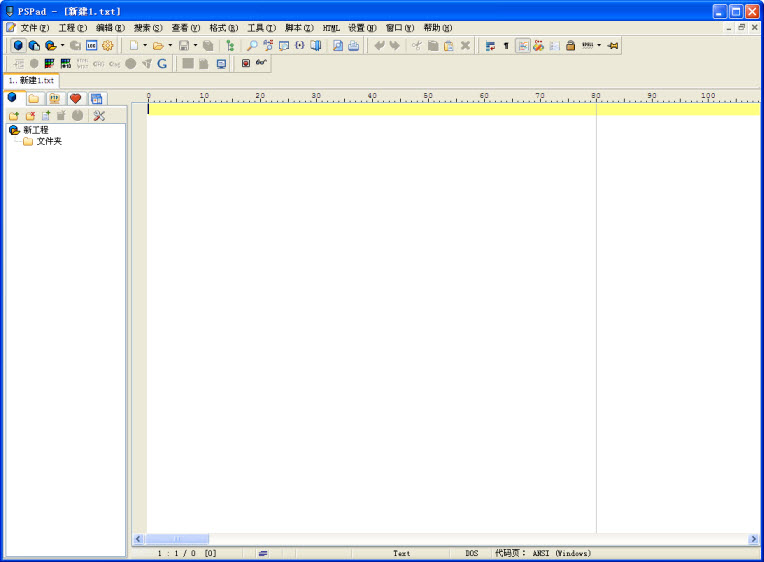The width and height of the screenshot is (764, 562).
Task: Click the horizontal scrollbar right arrow
Action: pos(753,539)
